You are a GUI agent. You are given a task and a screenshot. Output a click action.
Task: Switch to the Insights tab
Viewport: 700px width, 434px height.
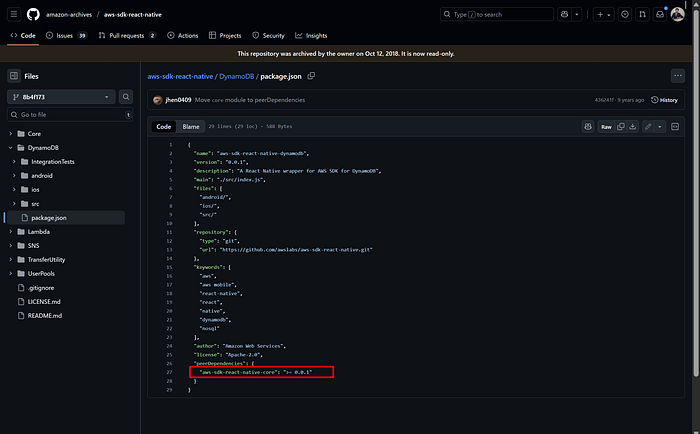point(311,36)
